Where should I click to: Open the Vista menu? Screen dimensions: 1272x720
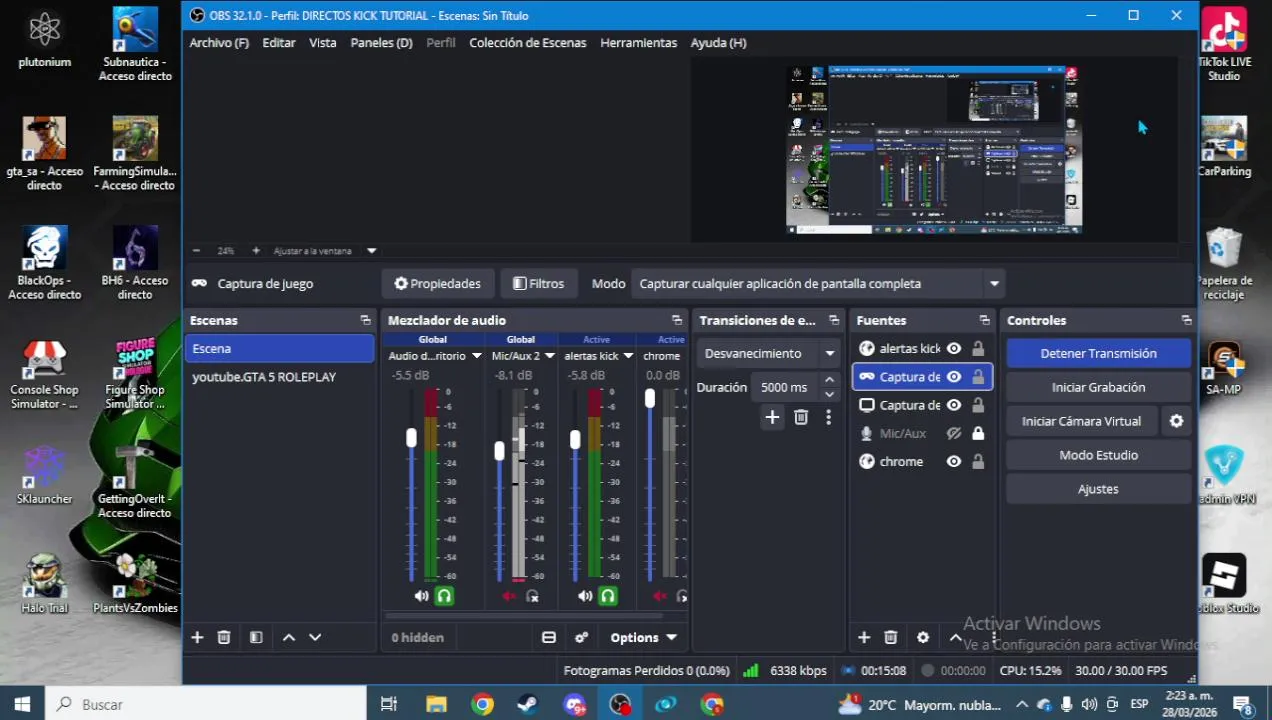[x=323, y=43]
